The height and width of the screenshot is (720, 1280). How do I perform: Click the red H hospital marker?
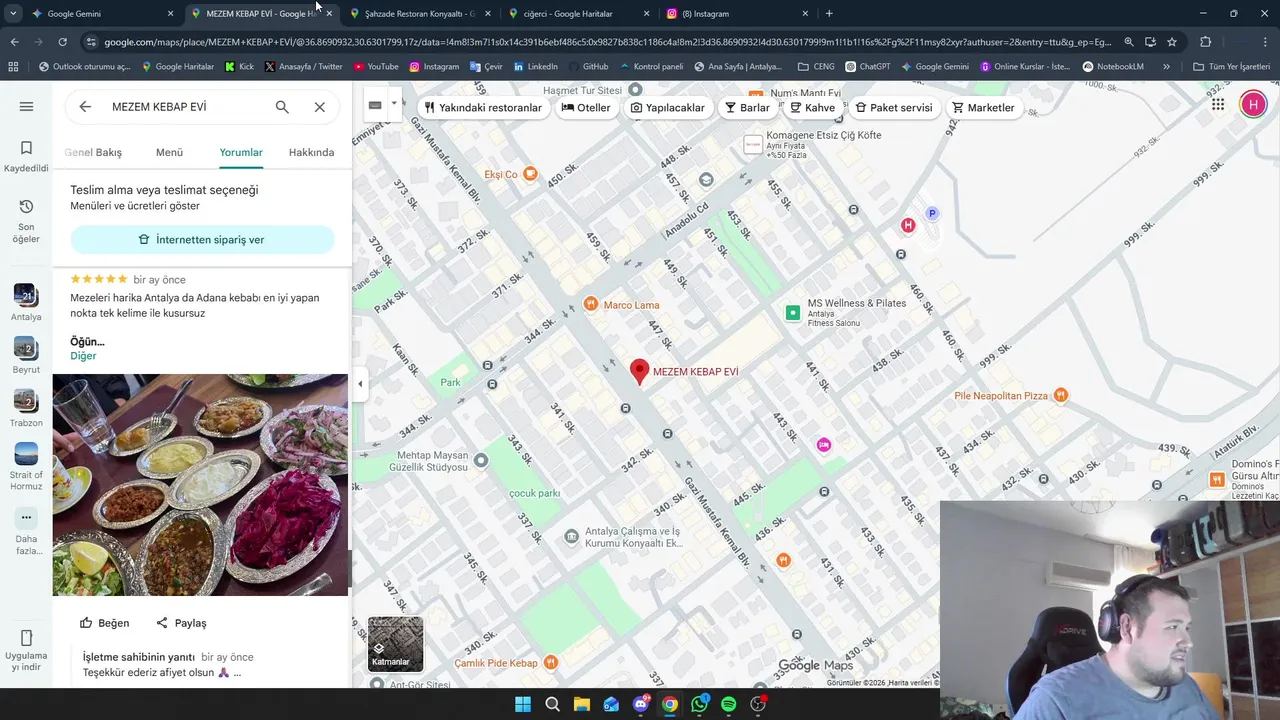point(908,225)
